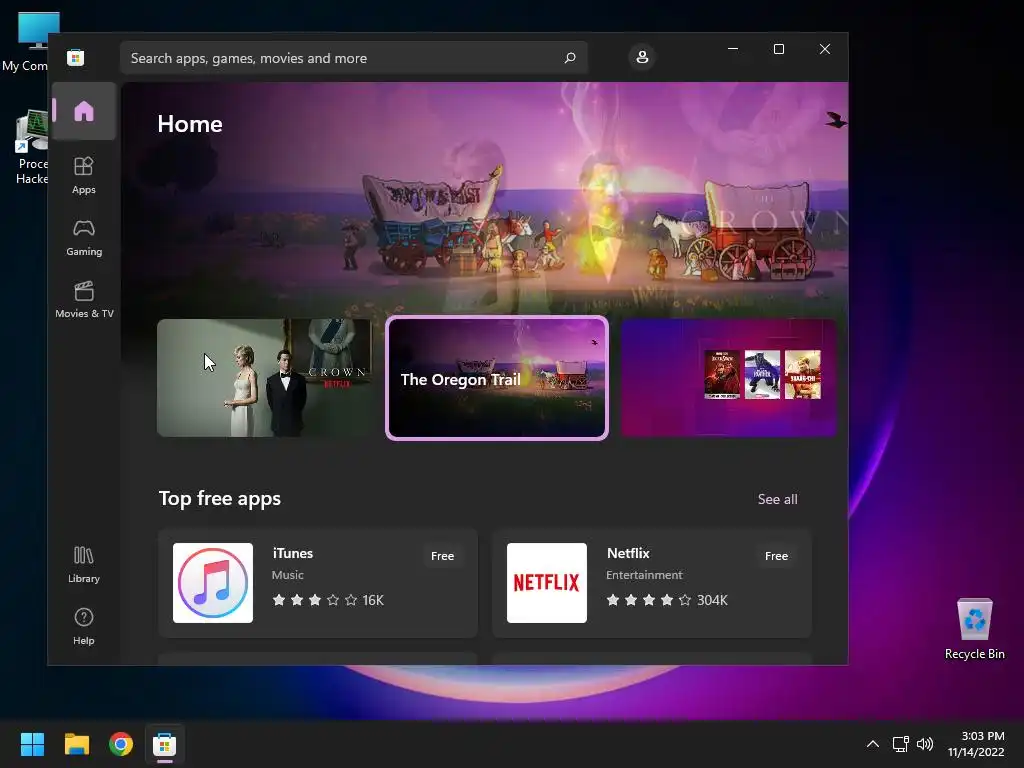
Task: Click the Free button for Netflix
Action: coord(776,556)
